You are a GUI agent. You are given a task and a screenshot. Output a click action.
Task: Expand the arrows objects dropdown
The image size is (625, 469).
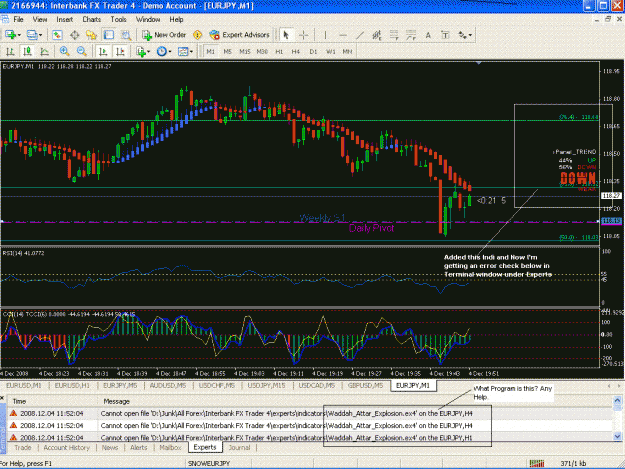pyautogui.click(x=470, y=35)
